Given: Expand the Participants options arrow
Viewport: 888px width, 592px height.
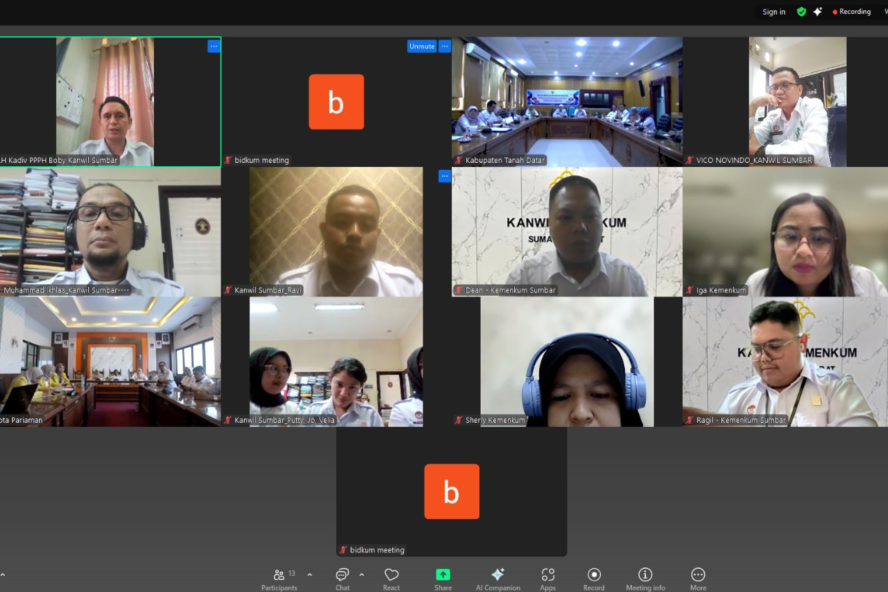Looking at the screenshot, I should click(309, 575).
